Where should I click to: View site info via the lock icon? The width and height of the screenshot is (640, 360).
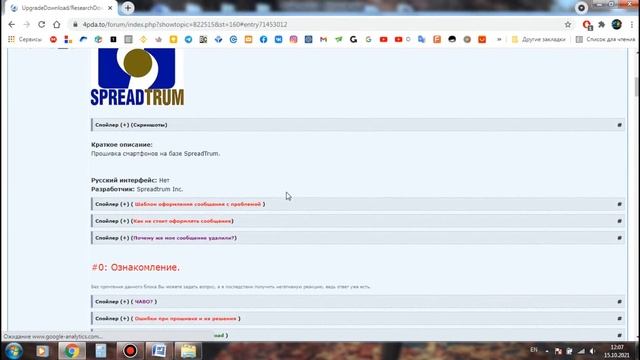75,24
